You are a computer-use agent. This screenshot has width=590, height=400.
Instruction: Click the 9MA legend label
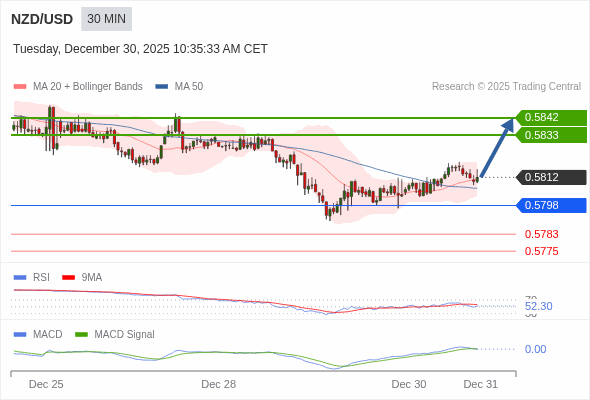coord(92,278)
